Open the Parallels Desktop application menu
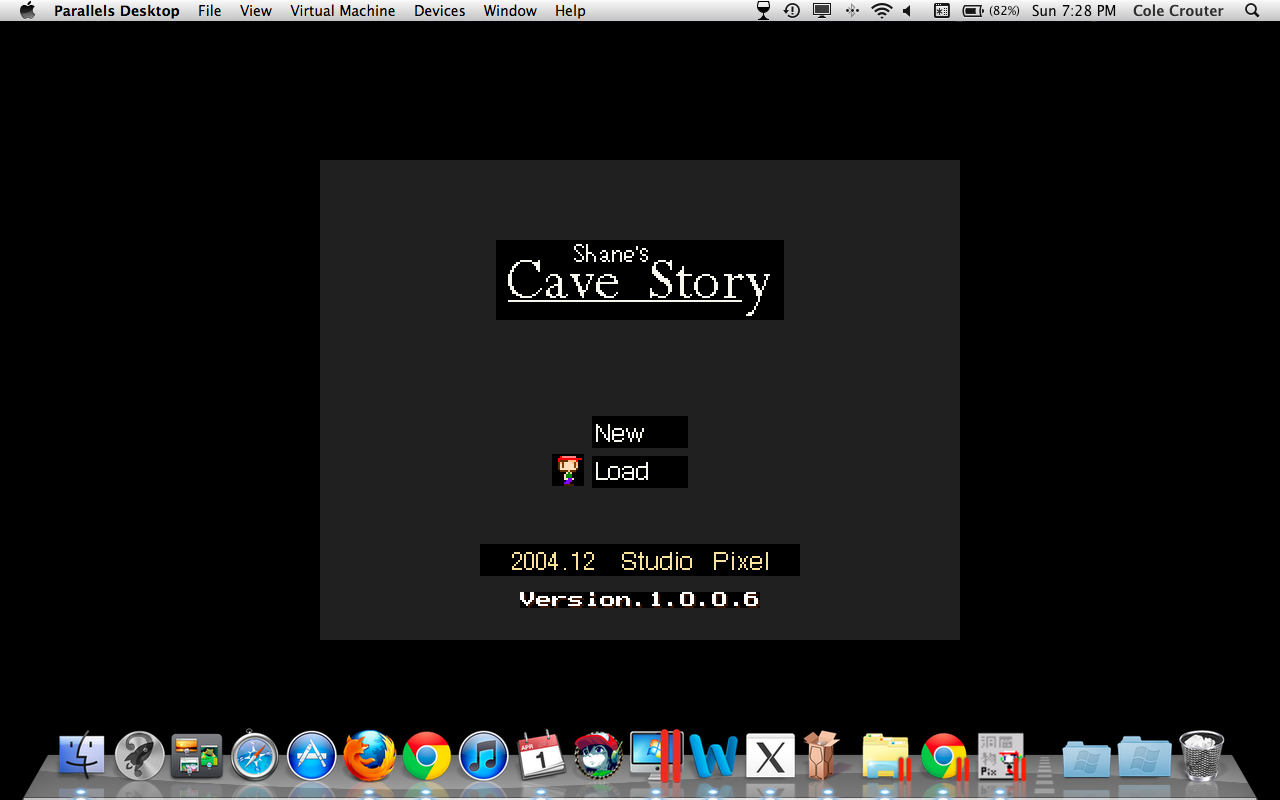The image size is (1280, 800). pyautogui.click(x=117, y=11)
